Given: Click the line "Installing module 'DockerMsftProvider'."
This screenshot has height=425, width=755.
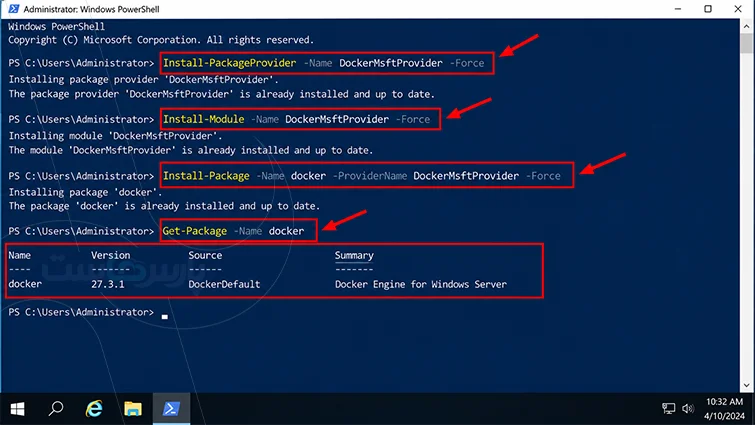Looking at the screenshot, I should pyautogui.click(x=116, y=136).
